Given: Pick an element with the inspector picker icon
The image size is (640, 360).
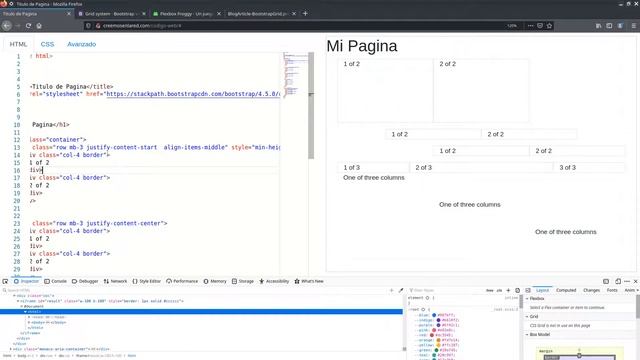Looking at the screenshot, I should coord(5,281).
